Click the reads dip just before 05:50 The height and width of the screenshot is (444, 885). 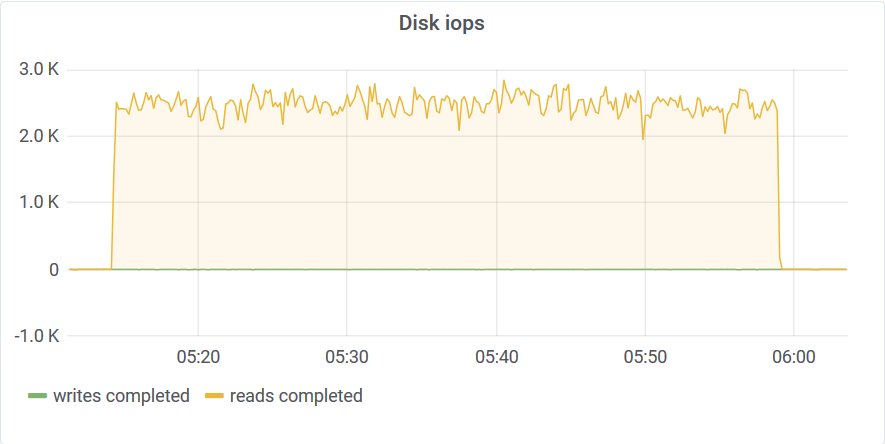pos(643,139)
